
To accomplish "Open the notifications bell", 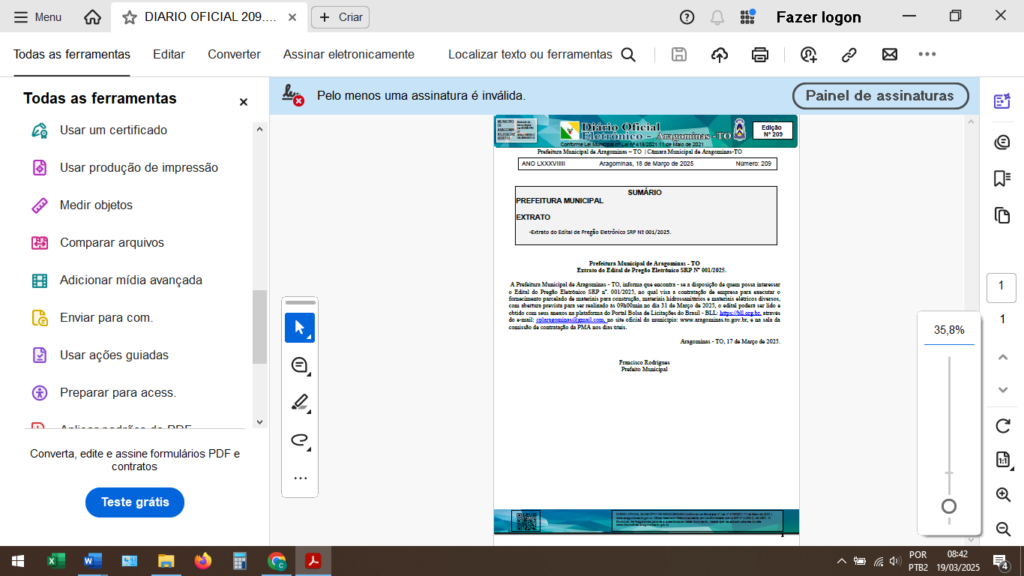I will [x=717, y=18].
